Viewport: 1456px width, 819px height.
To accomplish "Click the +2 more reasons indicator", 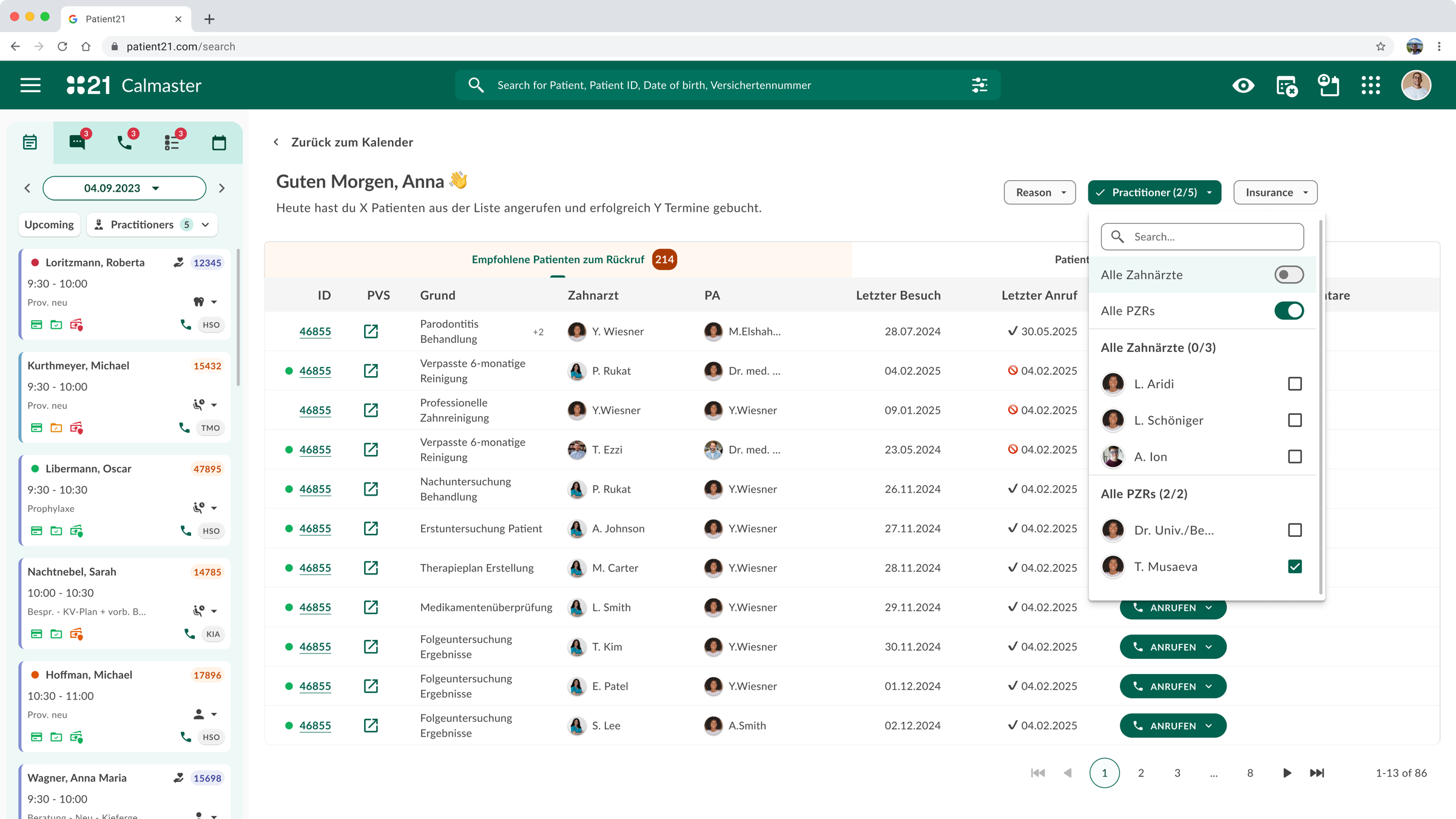I will [538, 332].
